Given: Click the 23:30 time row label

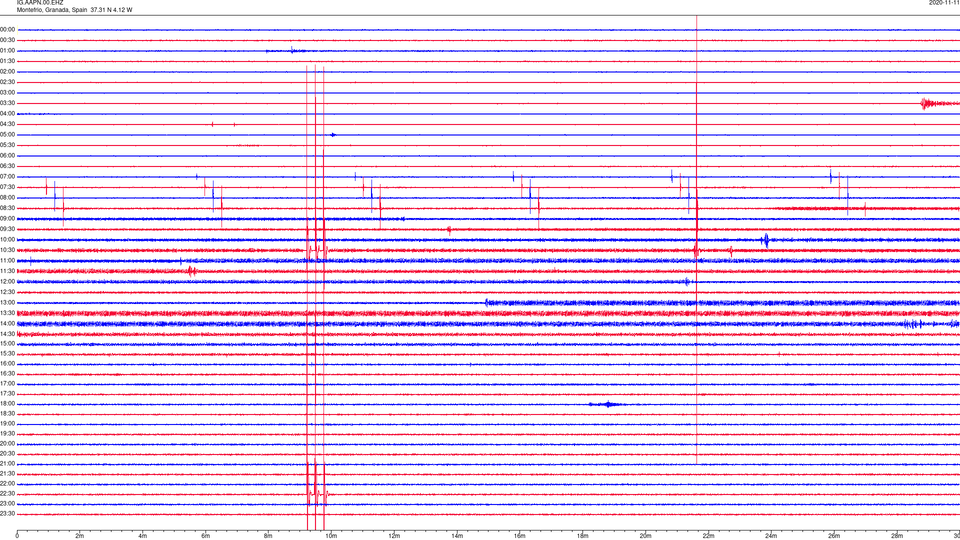Looking at the screenshot, I should (x=8, y=514).
